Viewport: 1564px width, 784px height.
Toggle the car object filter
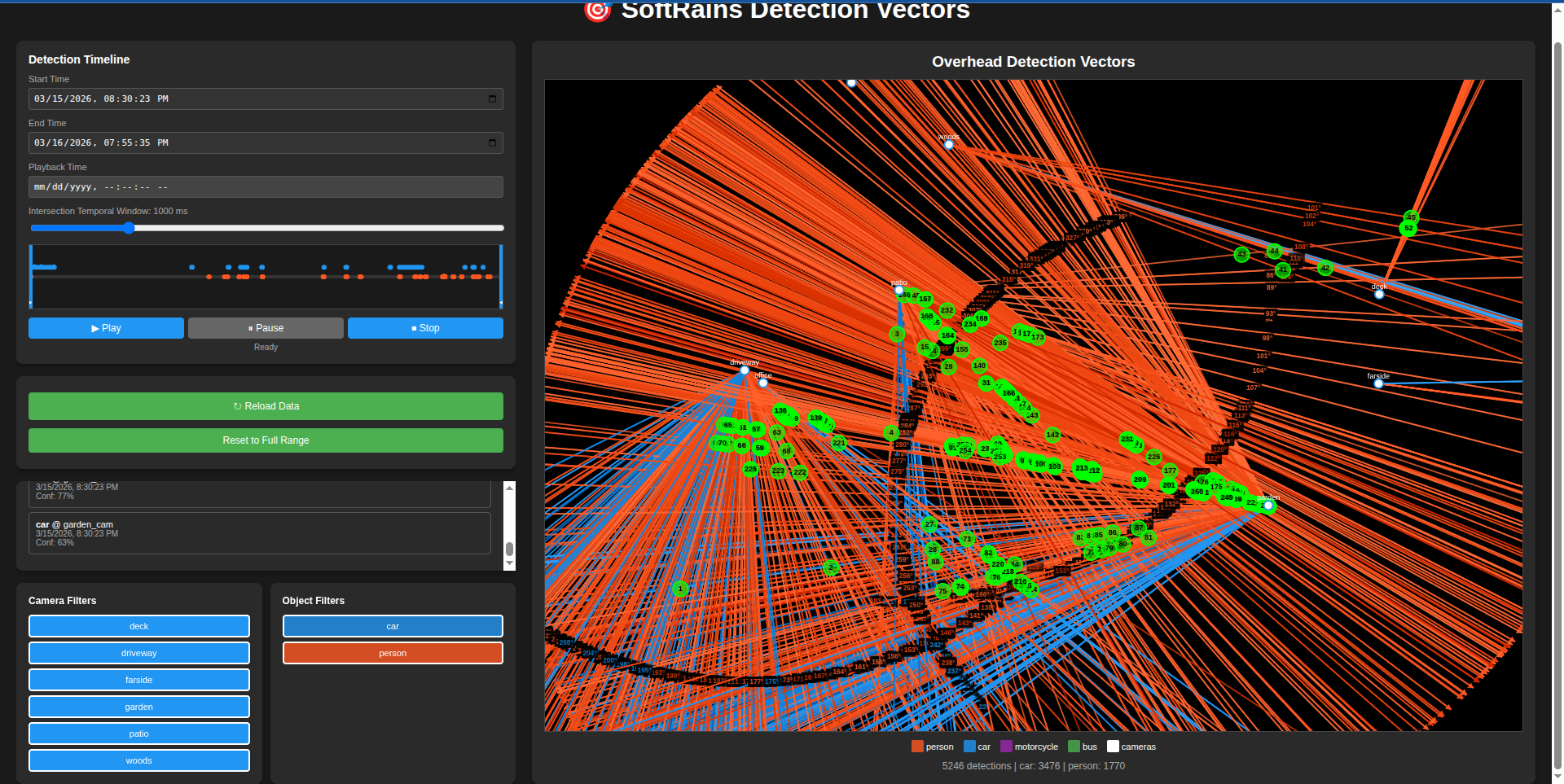[x=393, y=626]
